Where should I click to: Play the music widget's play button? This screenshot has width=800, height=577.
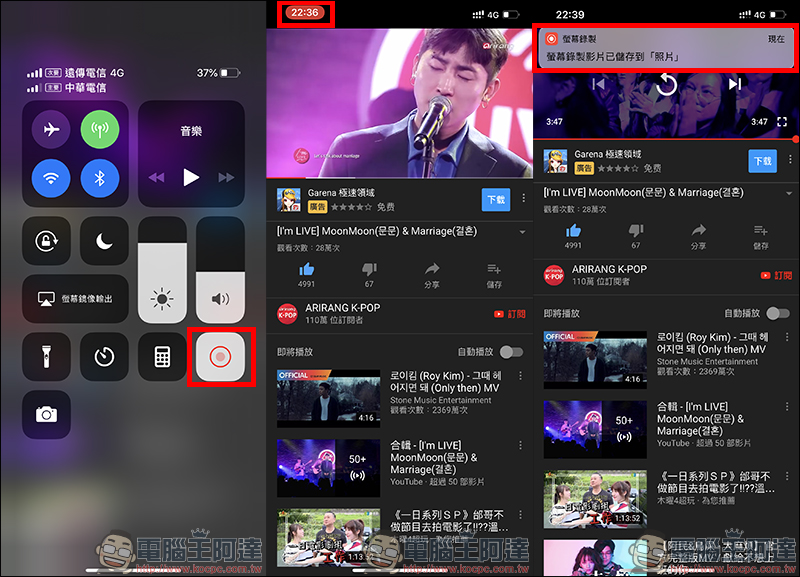(191, 177)
